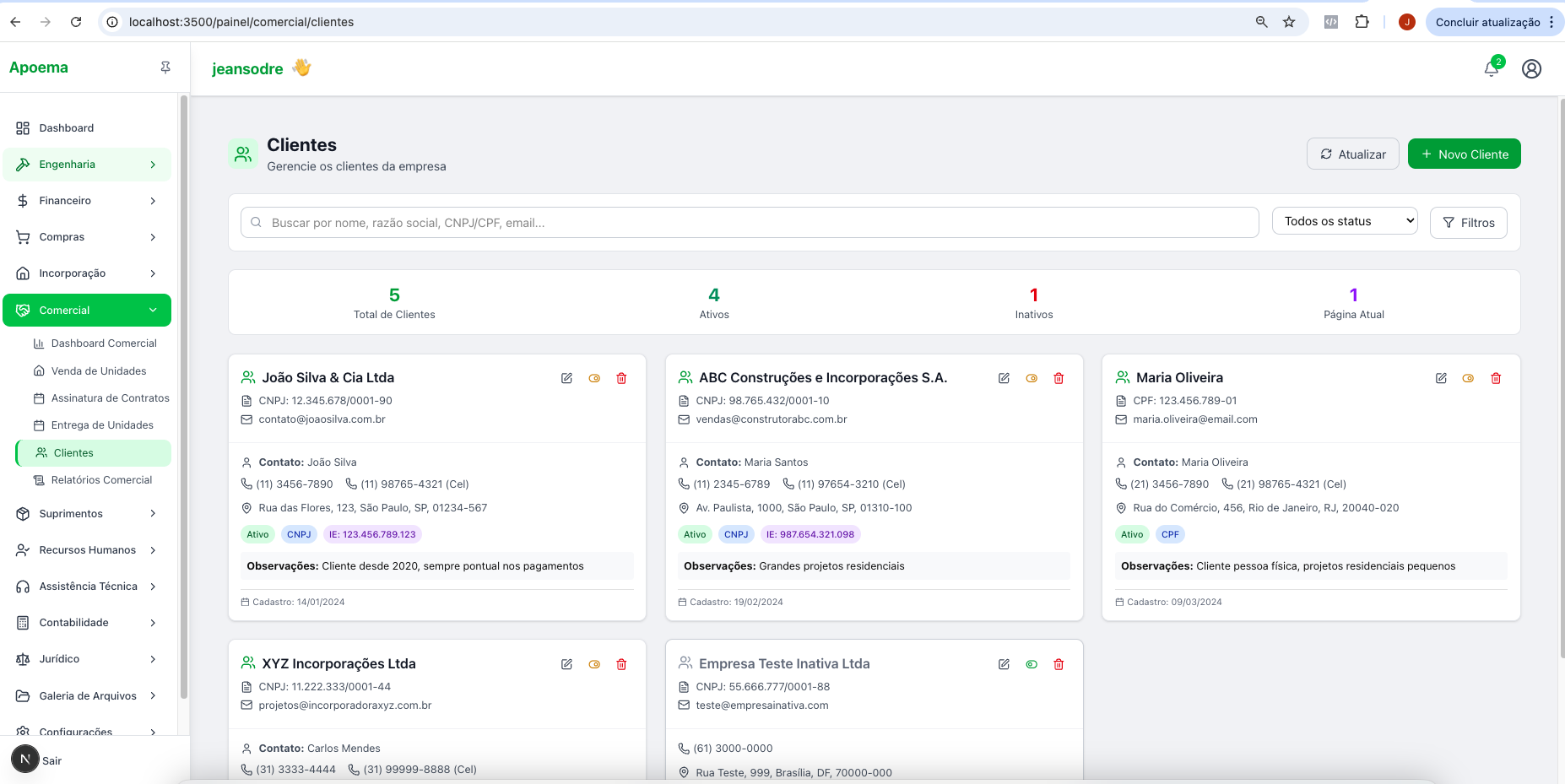Screen dimensions: 1565x784
Task: Open the Todos os status dropdown
Action: point(1344,221)
